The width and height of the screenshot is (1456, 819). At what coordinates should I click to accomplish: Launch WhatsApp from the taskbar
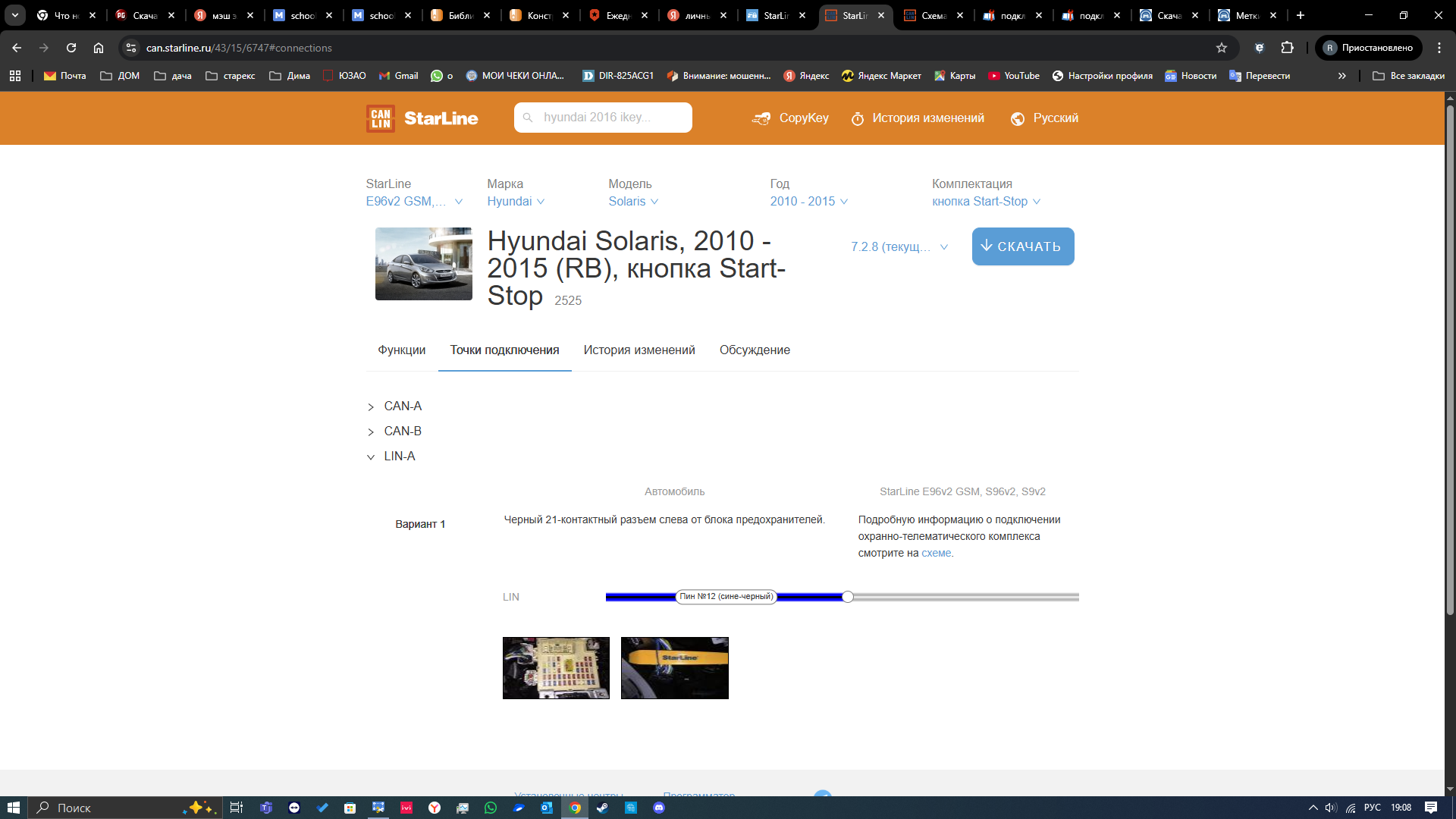click(490, 808)
